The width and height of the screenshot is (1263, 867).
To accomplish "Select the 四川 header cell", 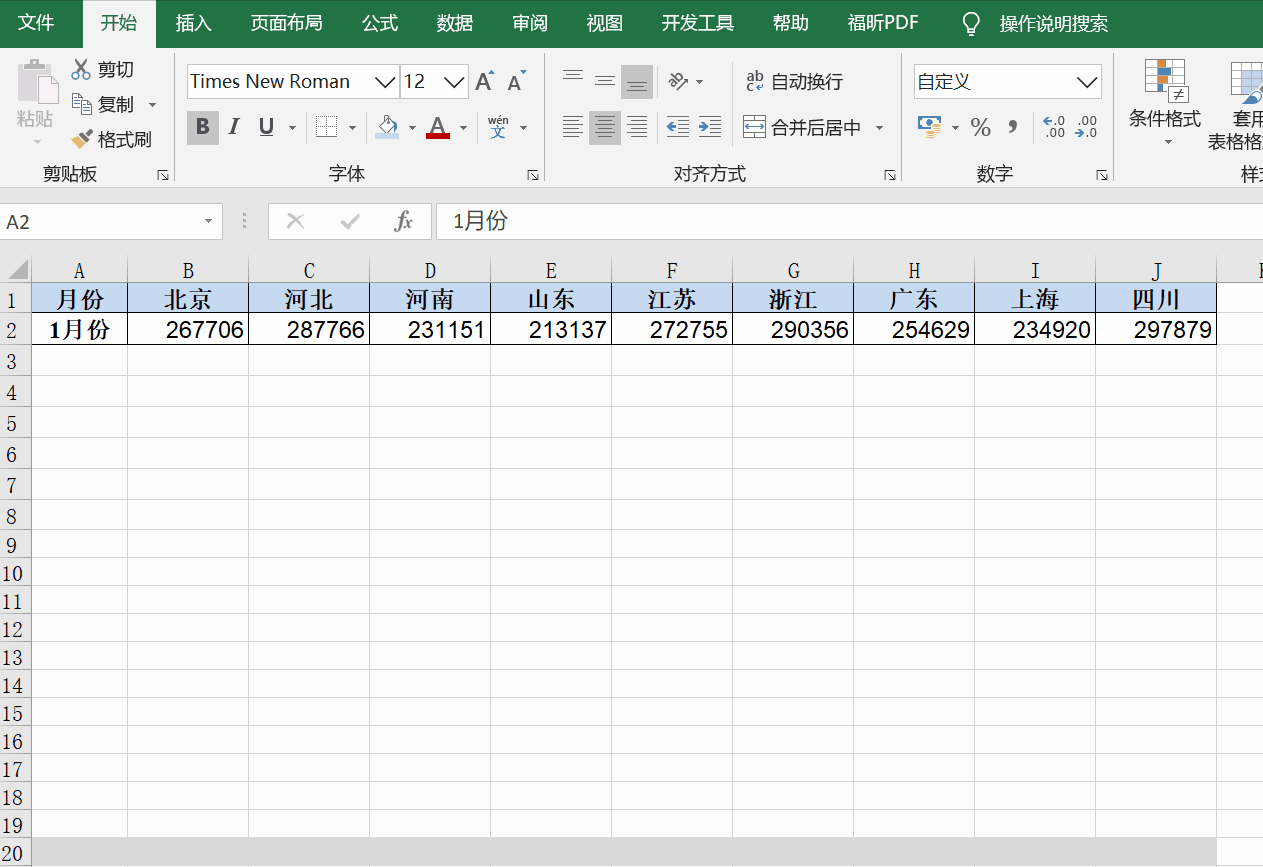I will [1156, 298].
